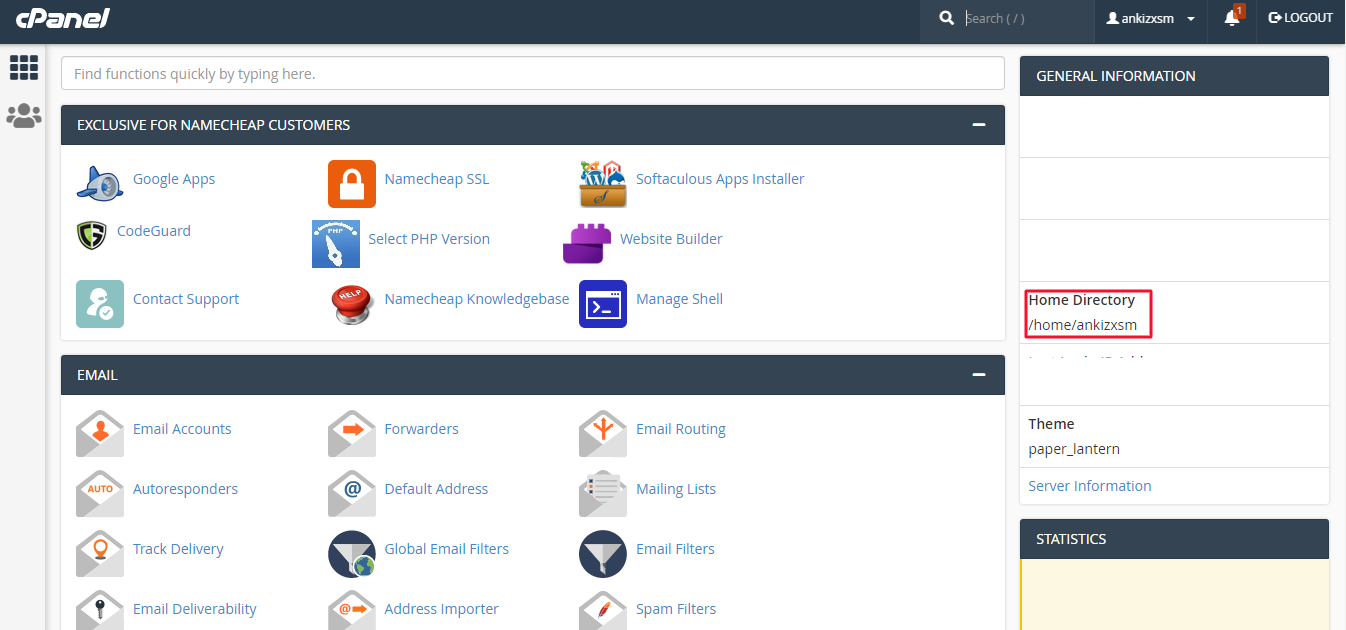Click the magnifier search icon in header

[946, 18]
